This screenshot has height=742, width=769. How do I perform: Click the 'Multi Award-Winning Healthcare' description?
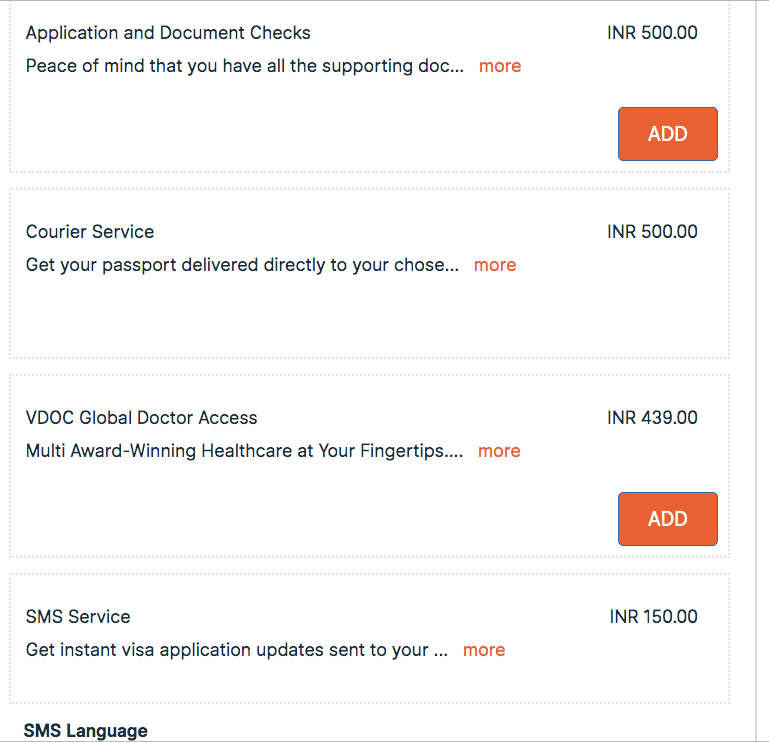[x=244, y=451]
